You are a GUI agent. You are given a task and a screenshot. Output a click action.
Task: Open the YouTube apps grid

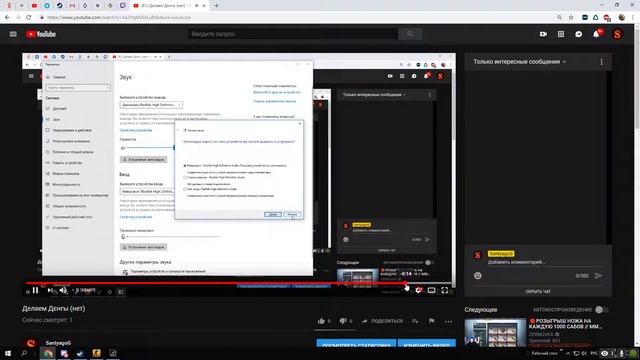(561, 34)
